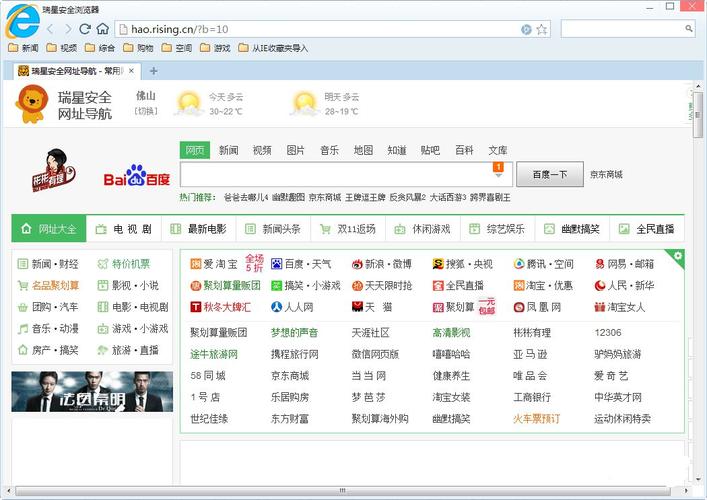The image size is (707, 500).
Task: Open the 购物 bookmarks folder
Action: click(138, 48)
